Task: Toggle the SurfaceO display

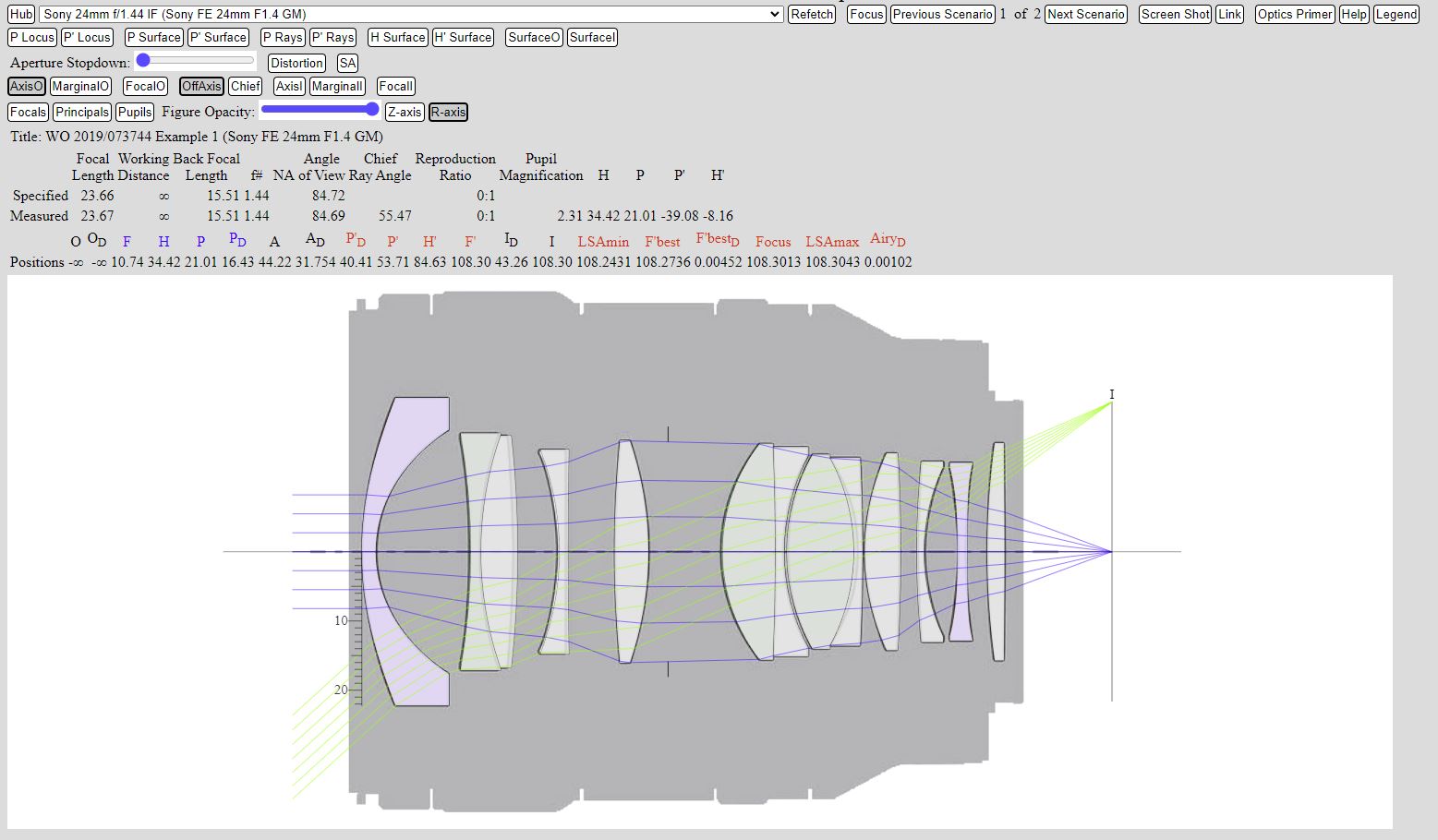Action: click(534, 37)
